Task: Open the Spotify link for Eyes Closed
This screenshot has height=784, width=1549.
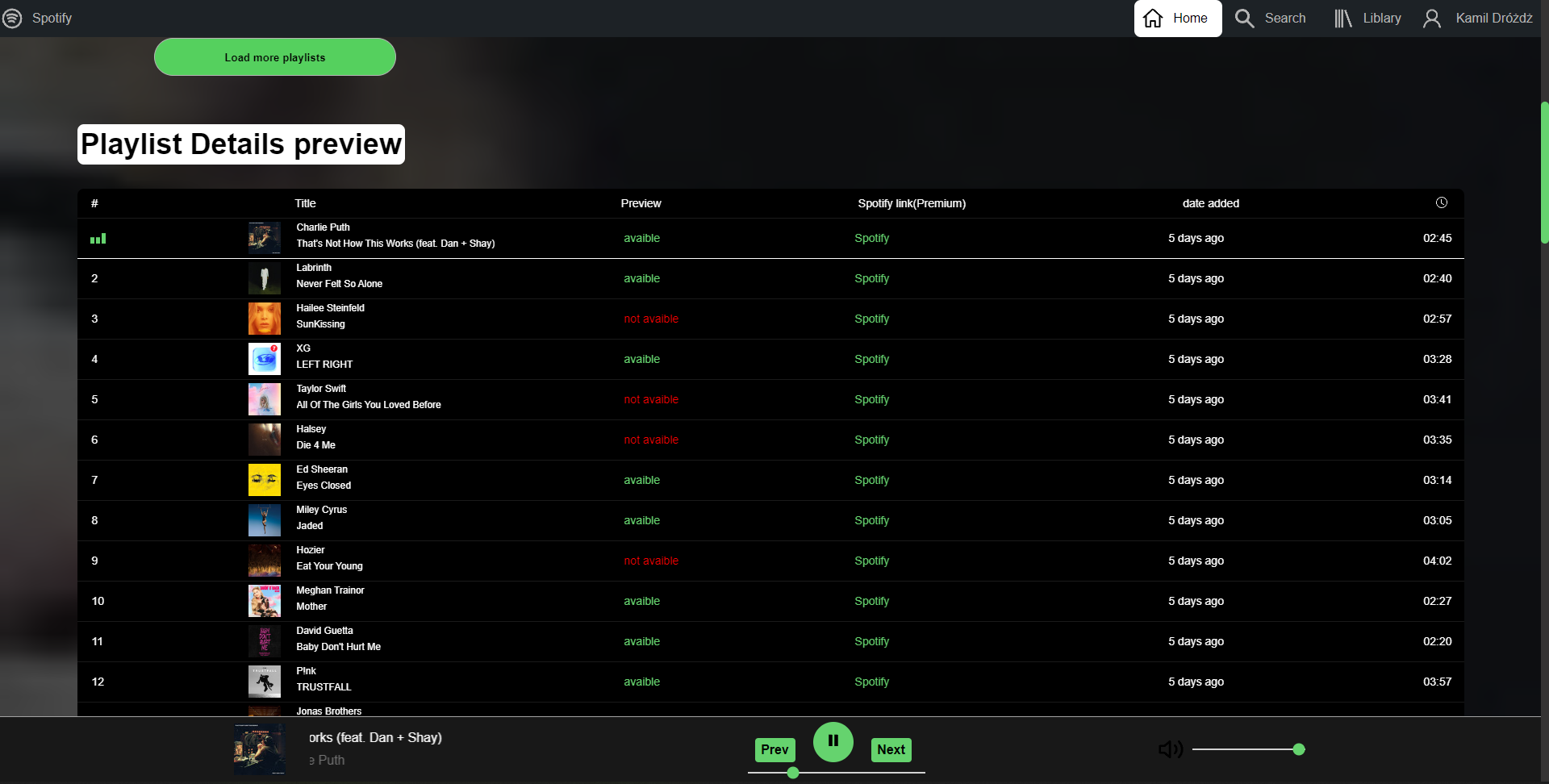Action: coord(871,480)
